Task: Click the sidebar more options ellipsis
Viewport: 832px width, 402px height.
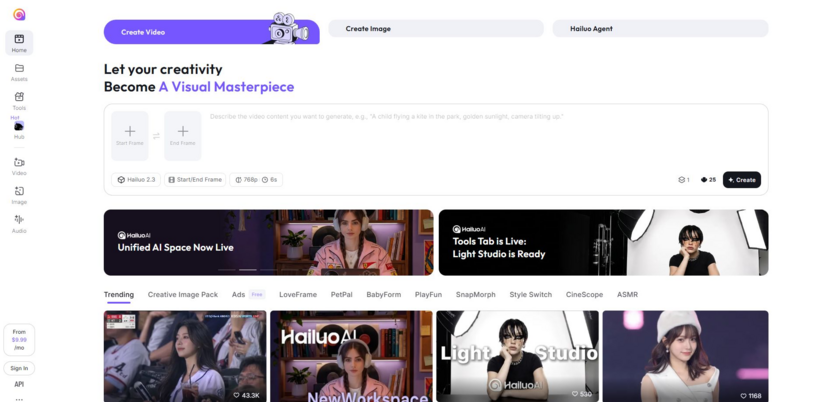Action: click(19, 399)
